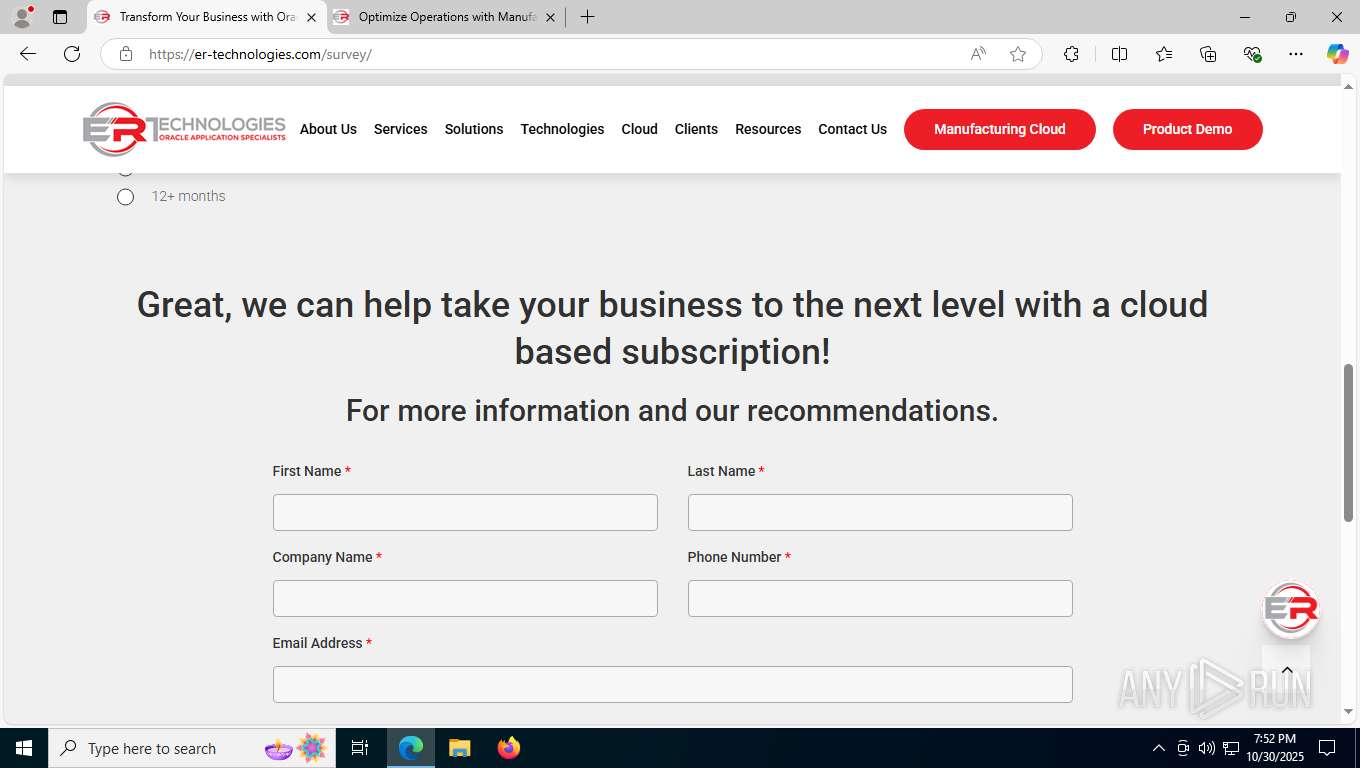Focus the Company Name field
Image resolution: width=1360 pixels, height=768 pixels.
tap(465, 598)
